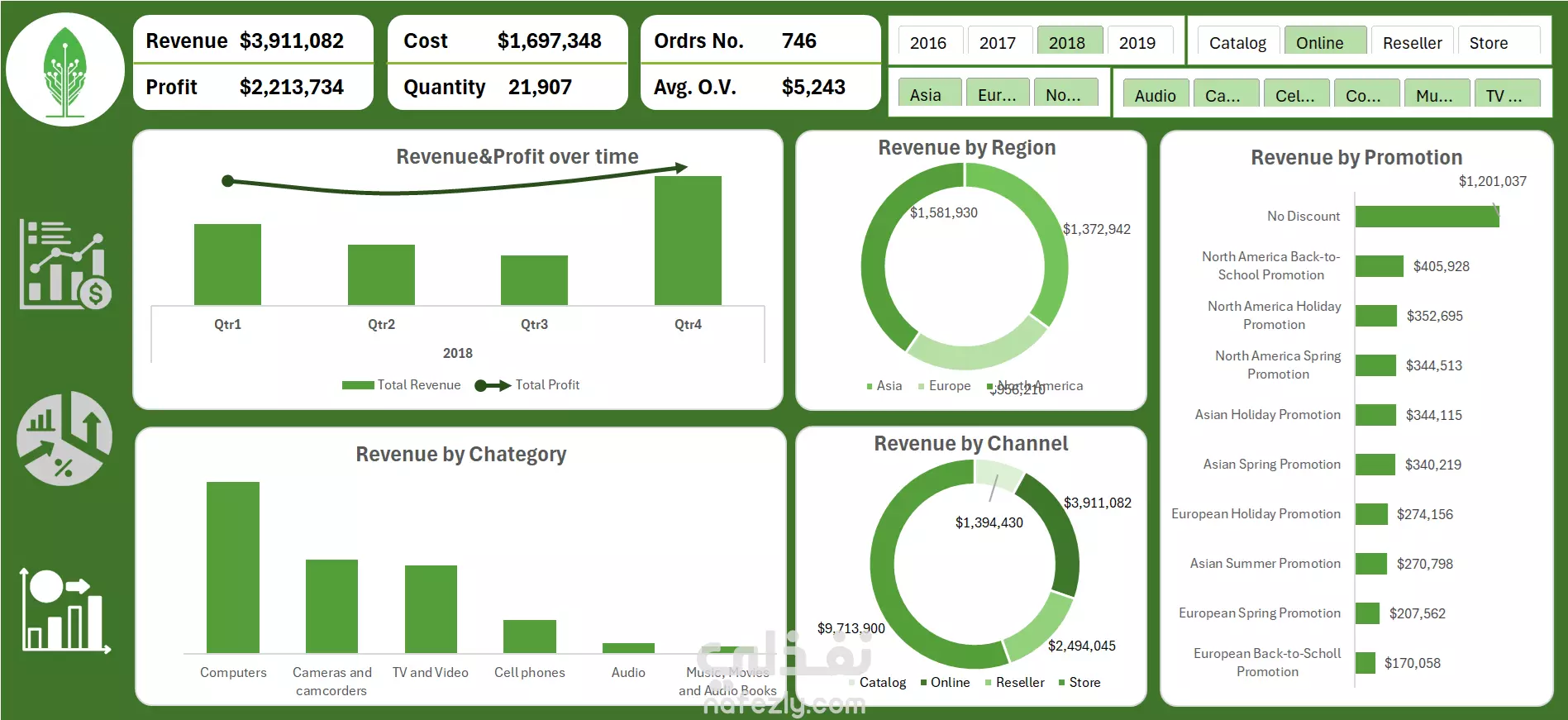Click the Computers category bar
The image size is (1568, 720).
pos(233,567)
